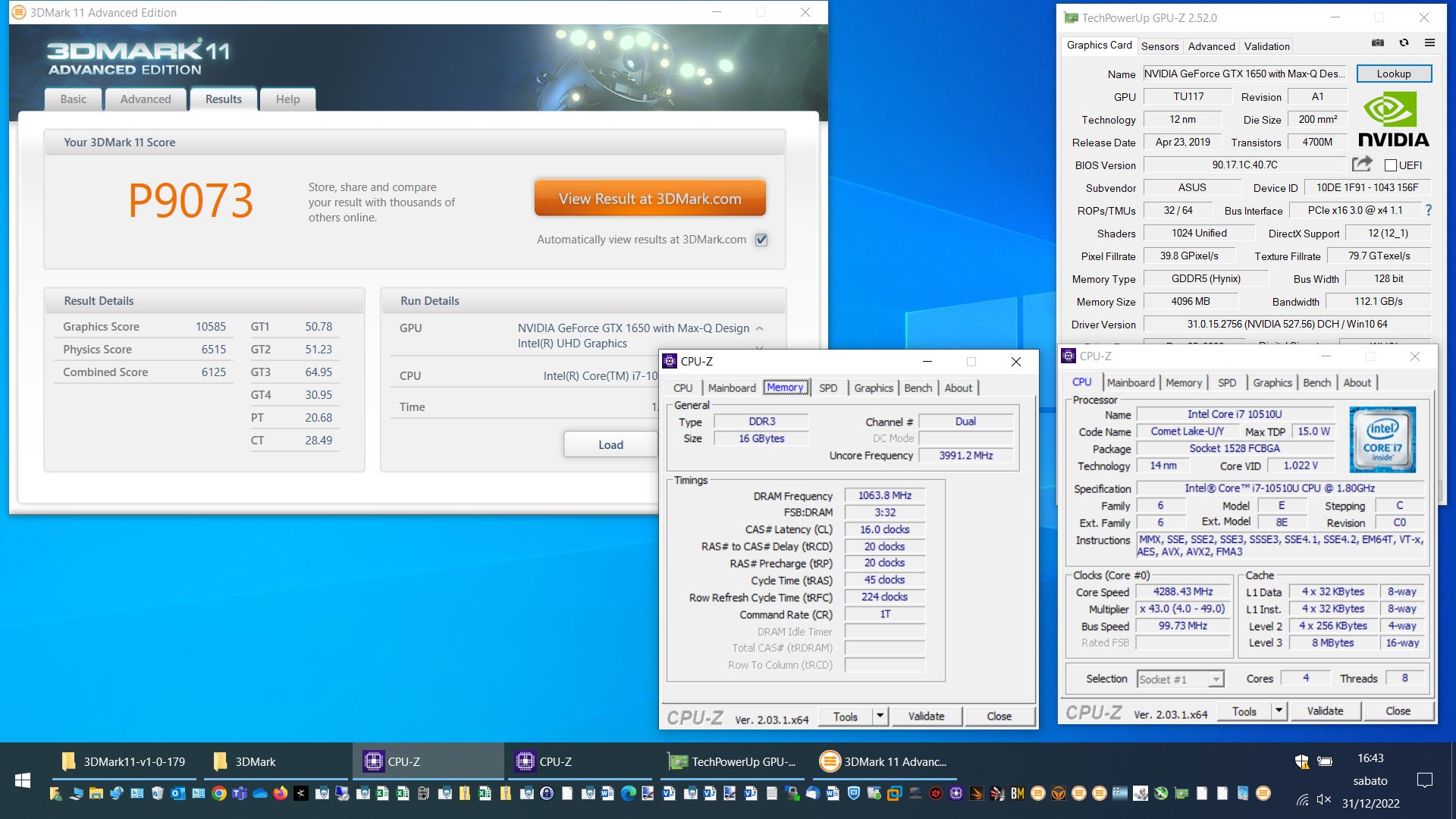Screen dimensions: 1456x819
Task: Click the NVIDIA logo in GPU-Z
Action: pyautogui.click(x=1393, y=121)
